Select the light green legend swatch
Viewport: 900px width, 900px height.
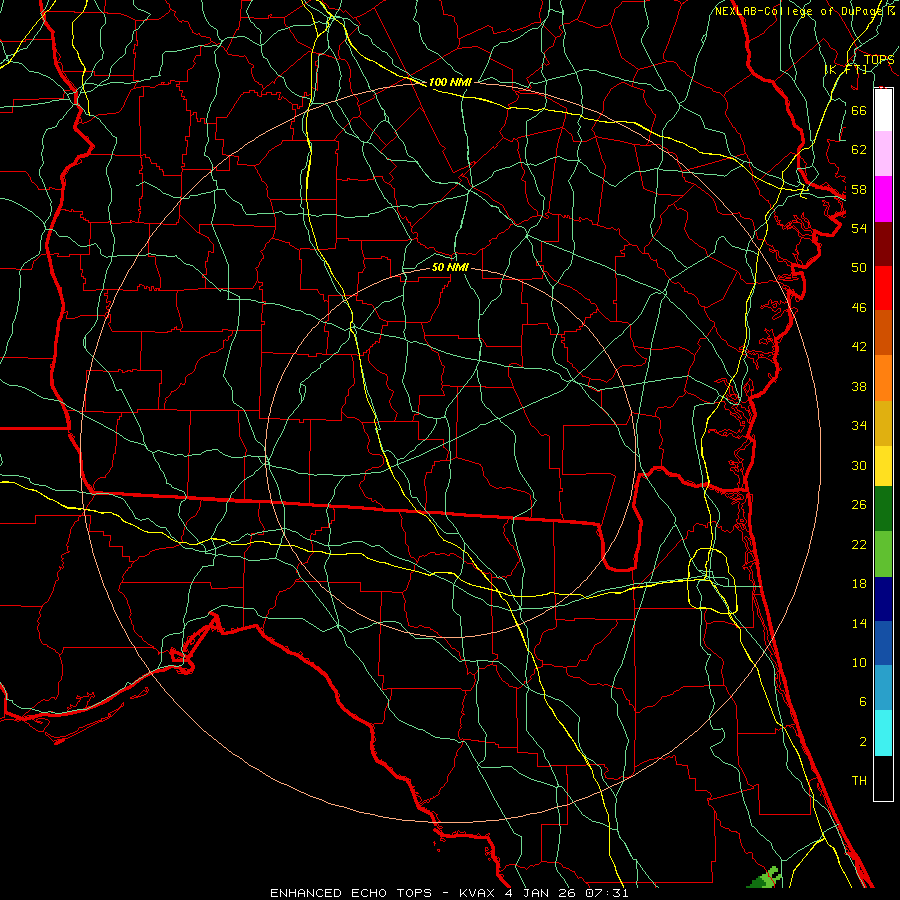(x=883, y=554)
